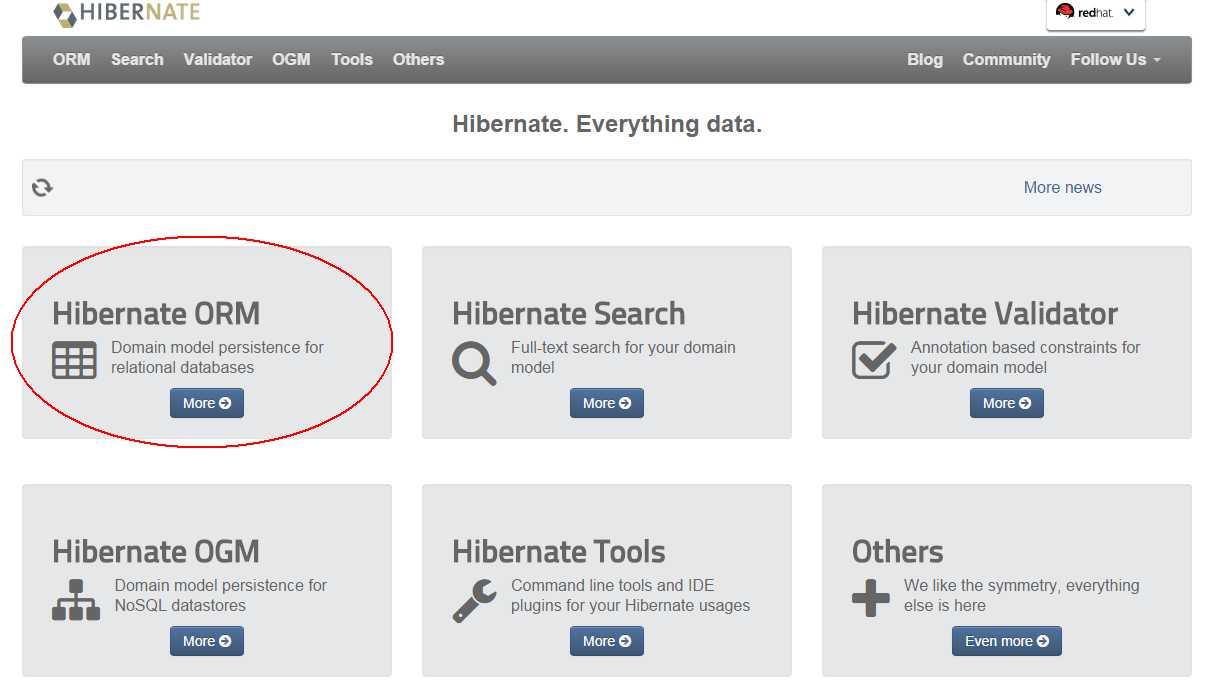The image size is (1209, 689).
Task: Open the Follow Us dropdown menu
Action: (x=1115, y=59)
